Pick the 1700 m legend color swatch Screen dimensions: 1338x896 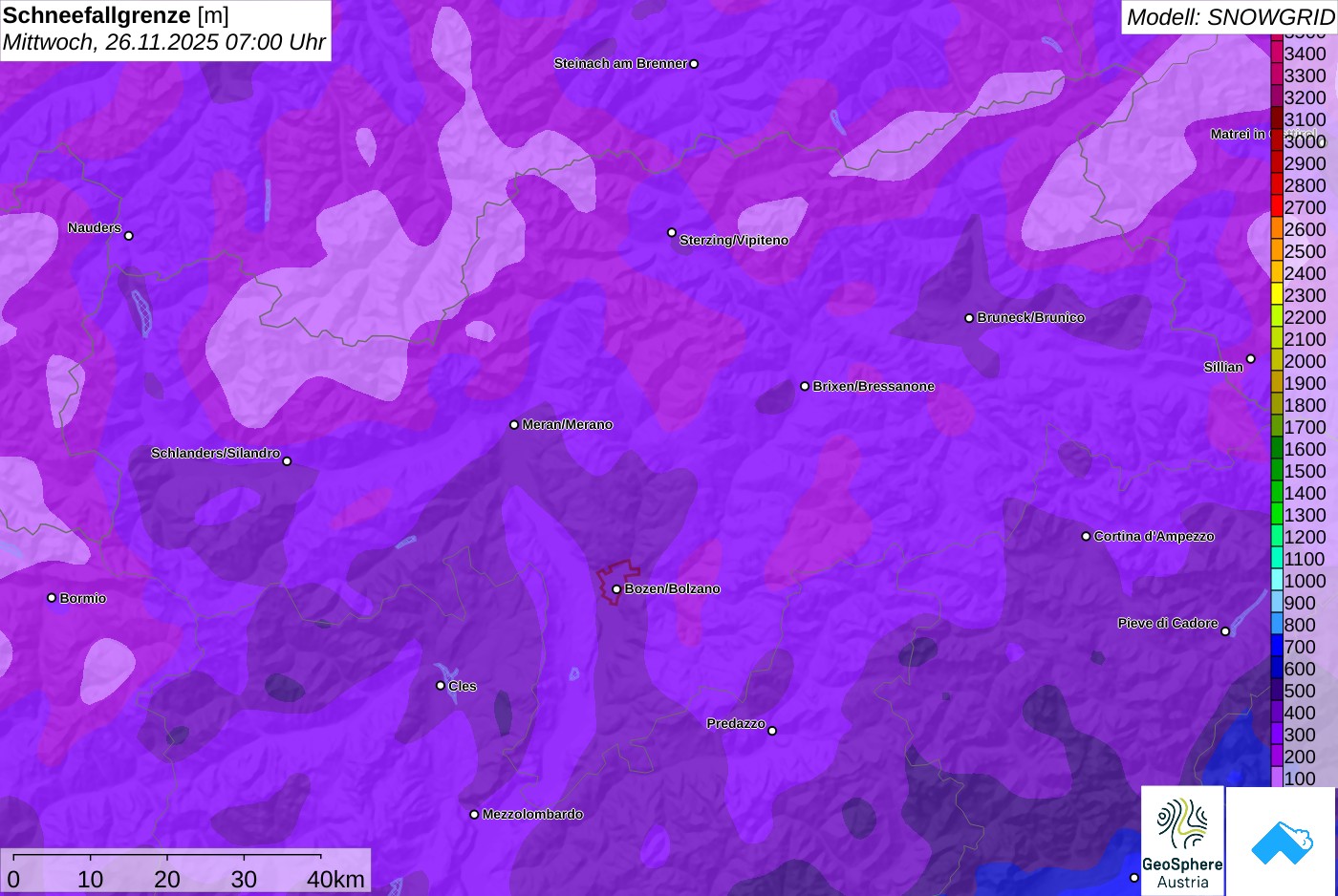coord(1277,427)
